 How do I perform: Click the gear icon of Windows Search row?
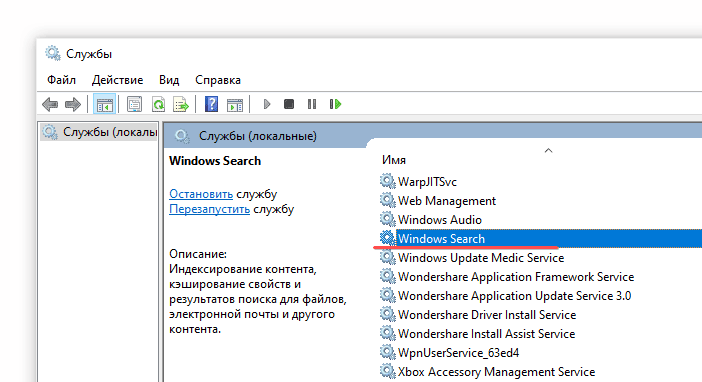388,238
